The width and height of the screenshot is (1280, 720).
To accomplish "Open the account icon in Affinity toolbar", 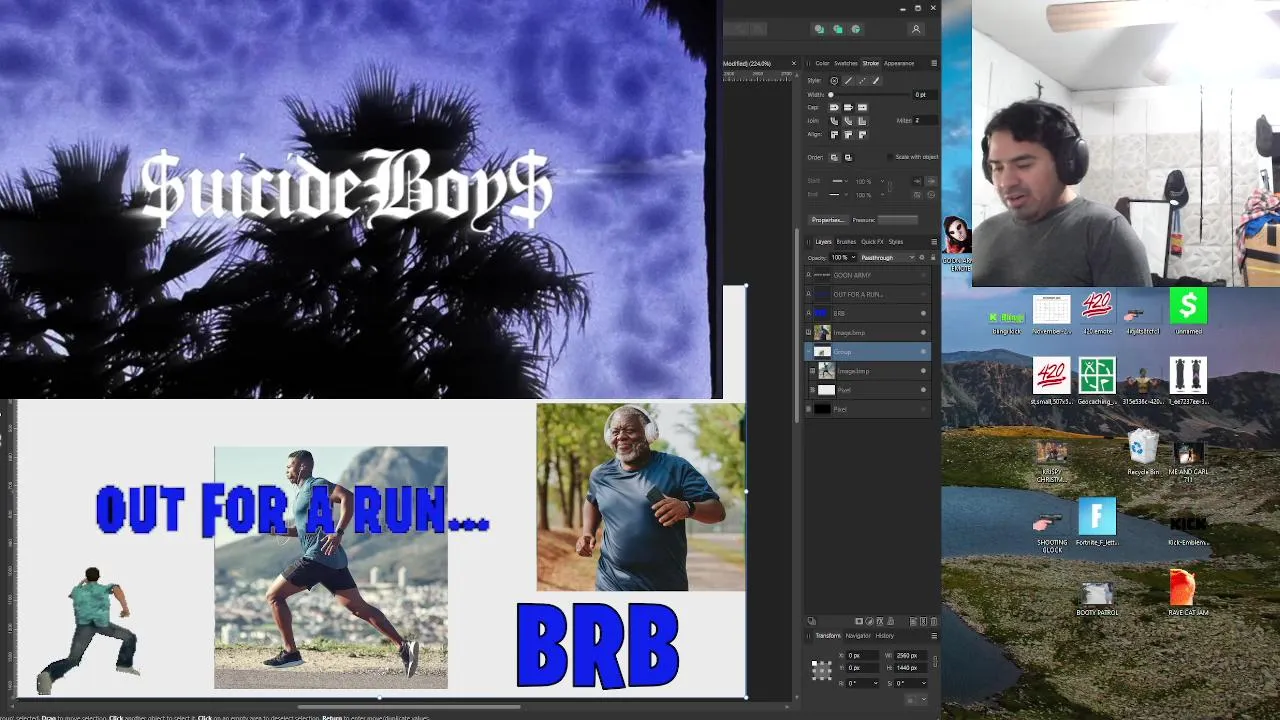I will tap(915, 29).
